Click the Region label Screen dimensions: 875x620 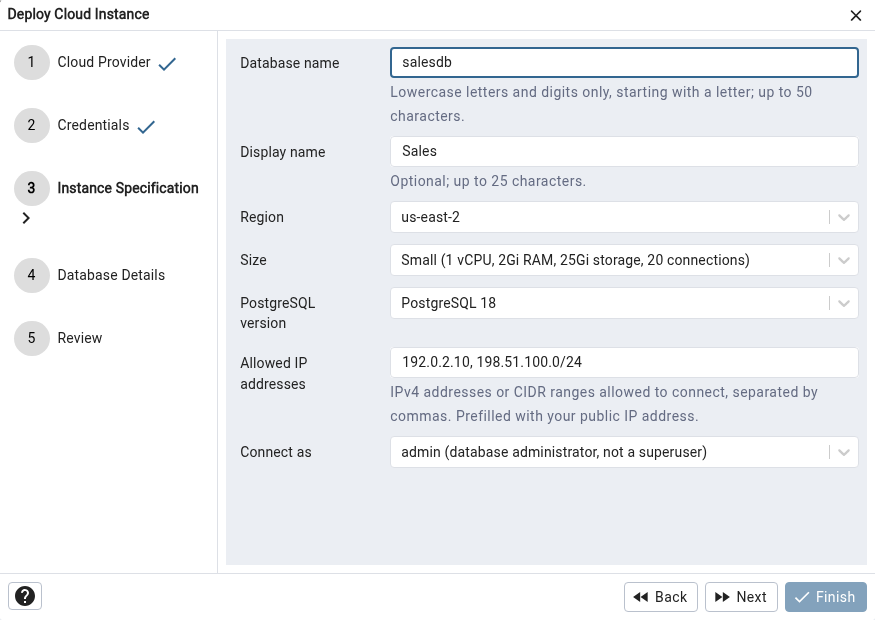tap(262, 217)
